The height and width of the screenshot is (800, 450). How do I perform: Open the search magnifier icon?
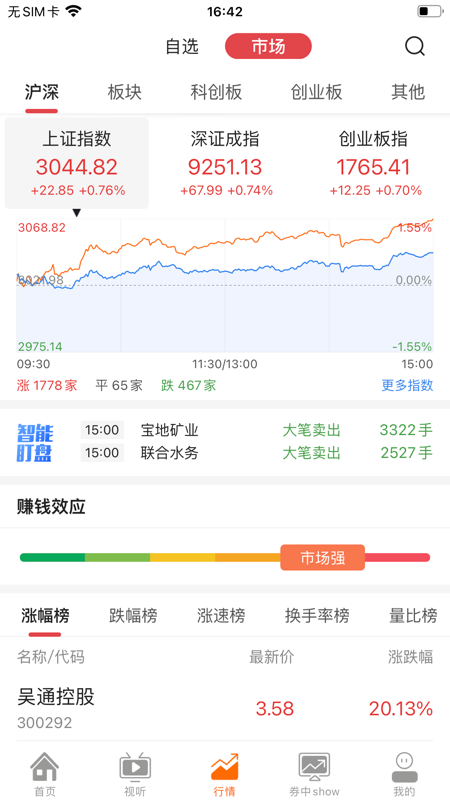[415, 47]
